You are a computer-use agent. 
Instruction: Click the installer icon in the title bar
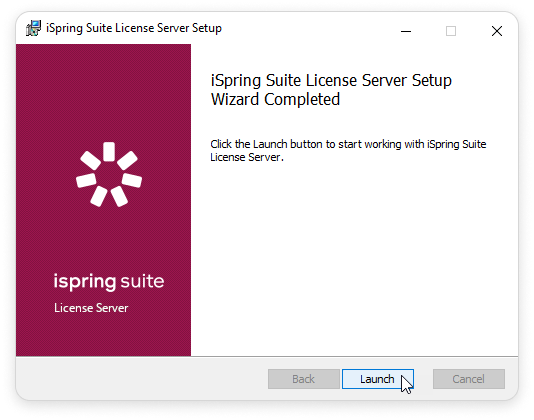click(x=33, y=28)
